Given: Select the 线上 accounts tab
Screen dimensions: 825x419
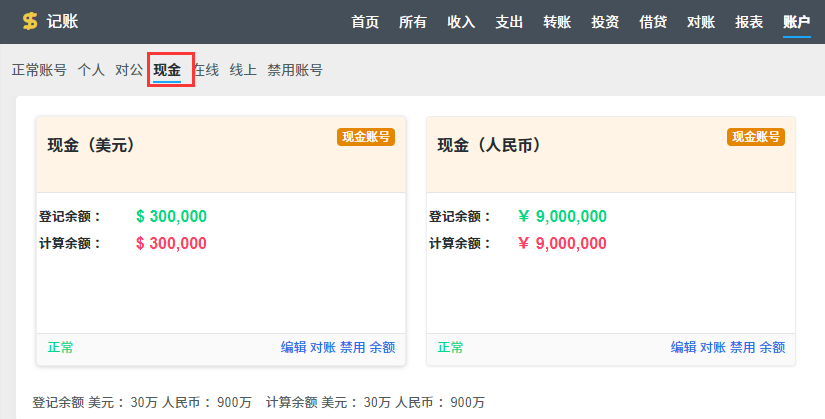Looking at the screenshot, I should [243, 70].
